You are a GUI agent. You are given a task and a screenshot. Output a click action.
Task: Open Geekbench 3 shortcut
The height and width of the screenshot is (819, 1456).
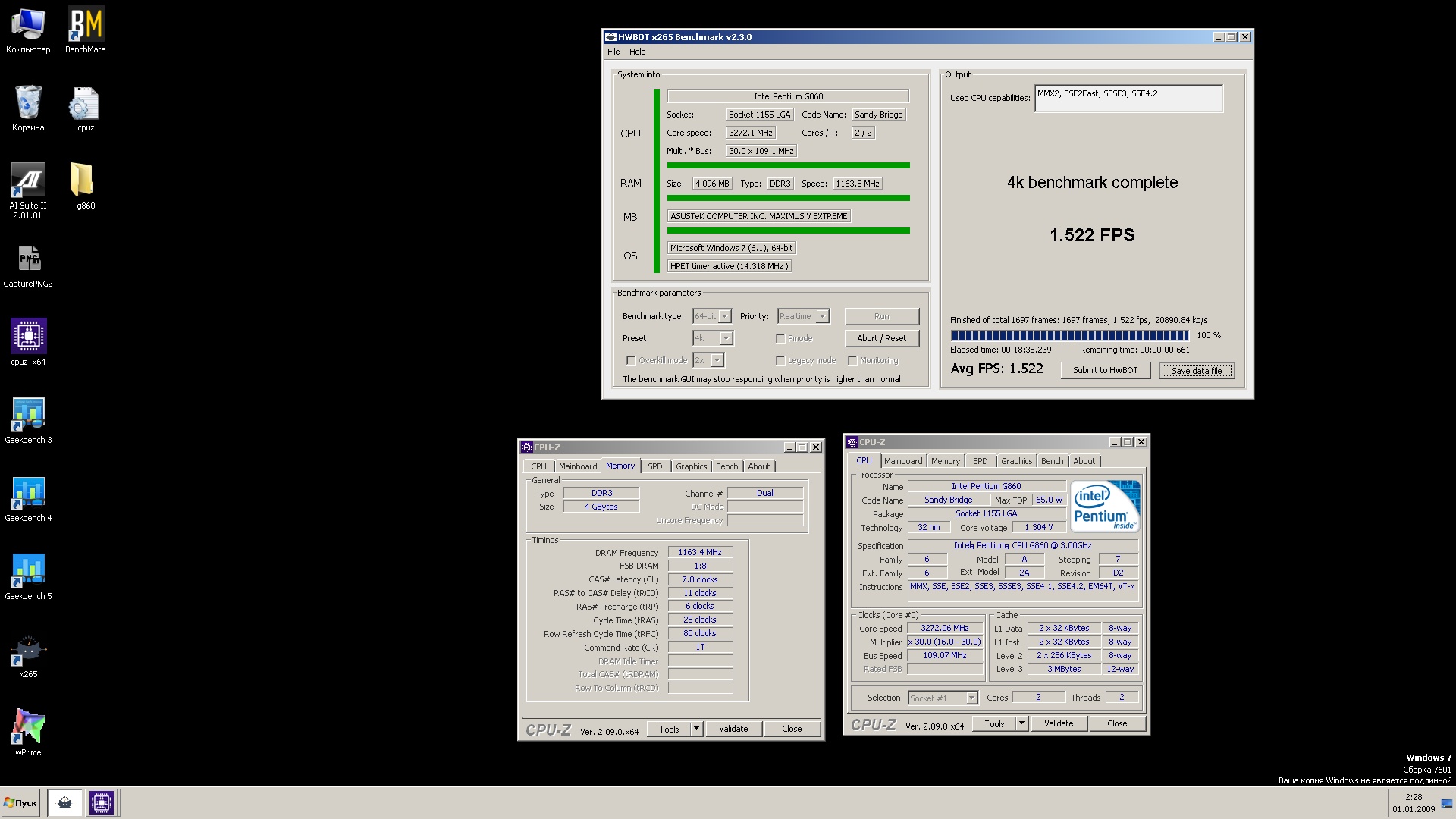28,421
